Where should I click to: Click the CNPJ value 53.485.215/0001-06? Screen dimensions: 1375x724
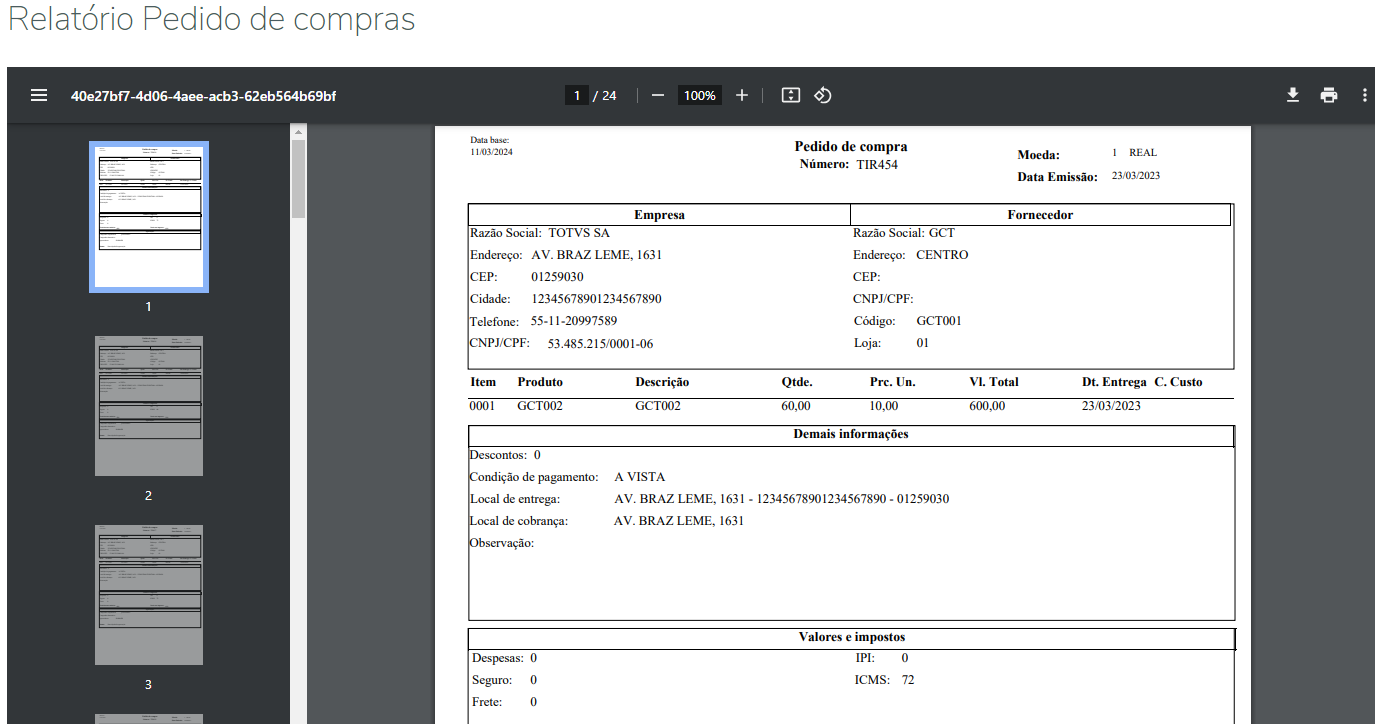pyautogui.click(x=600, y=344)
